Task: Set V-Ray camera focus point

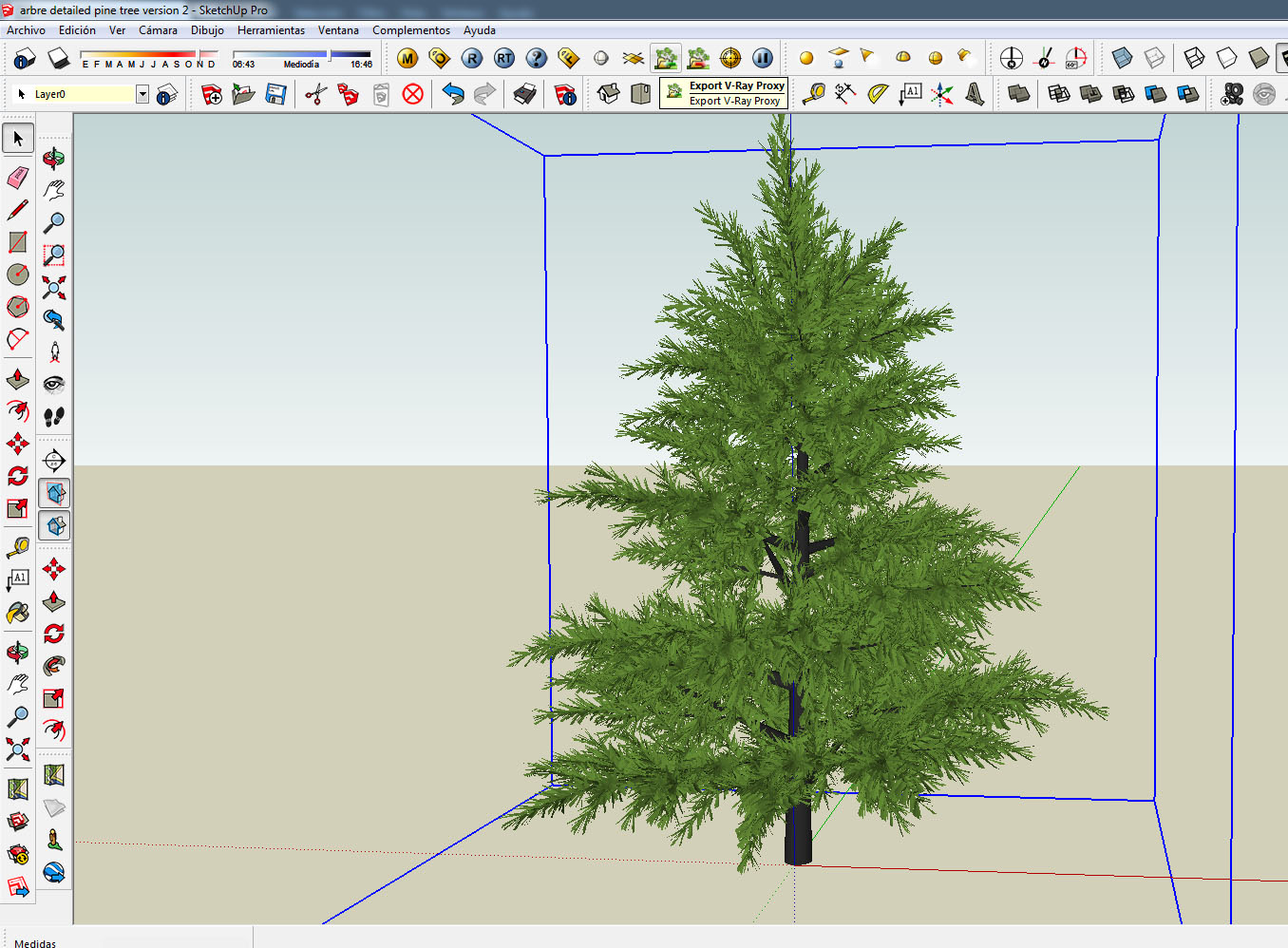Action: pos(730,58)
